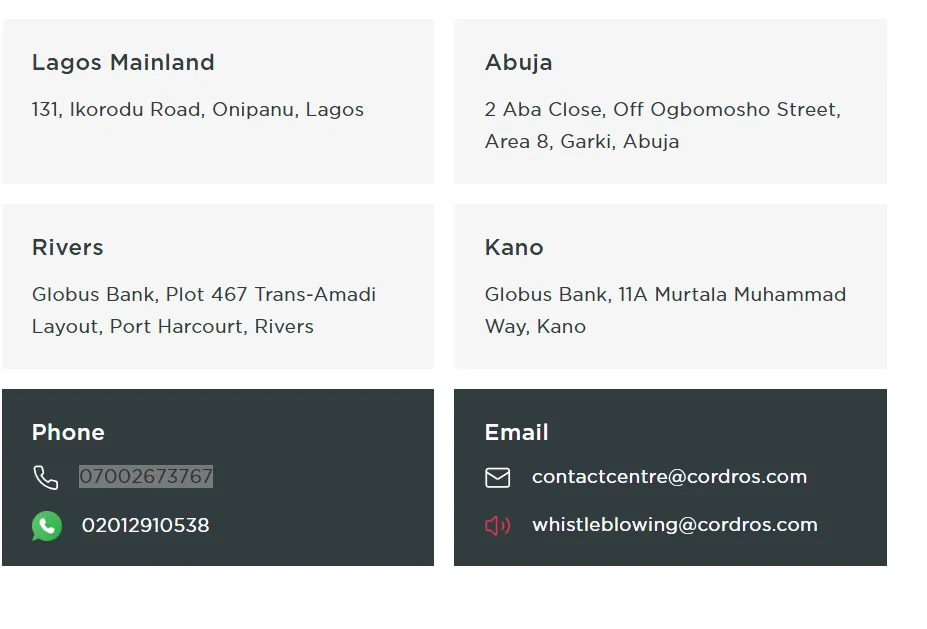
Task: Open WhatsApp number 02012910538
Action: pyautogui.click(x=145, y=526)
